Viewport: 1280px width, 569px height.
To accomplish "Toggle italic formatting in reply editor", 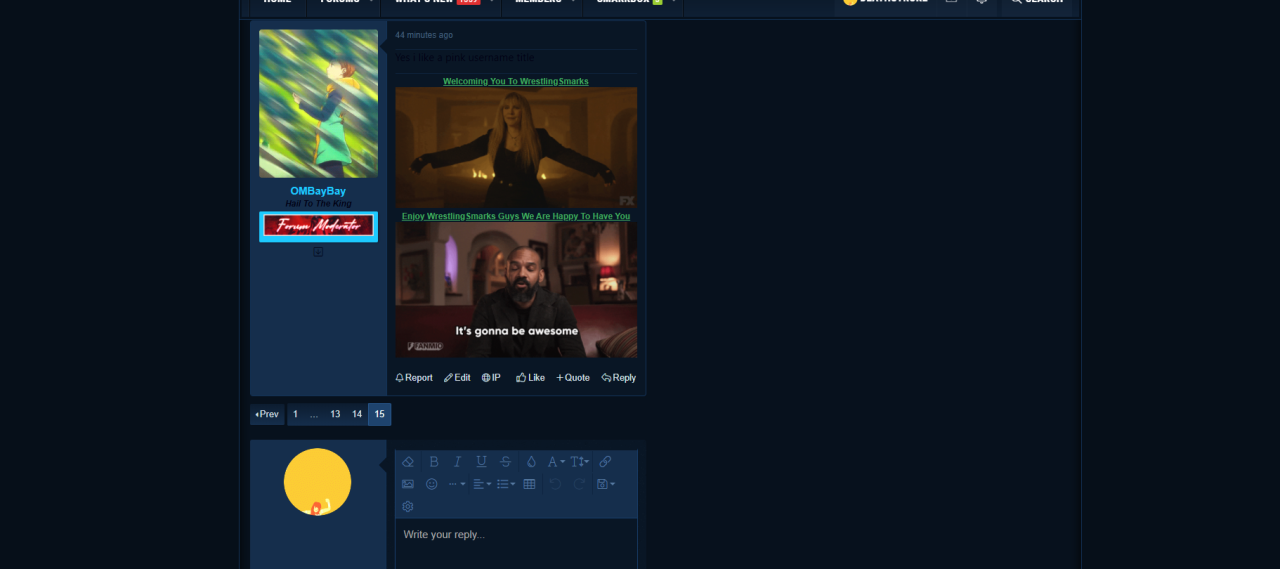I will pyautogui.click(x=458, y=462).
